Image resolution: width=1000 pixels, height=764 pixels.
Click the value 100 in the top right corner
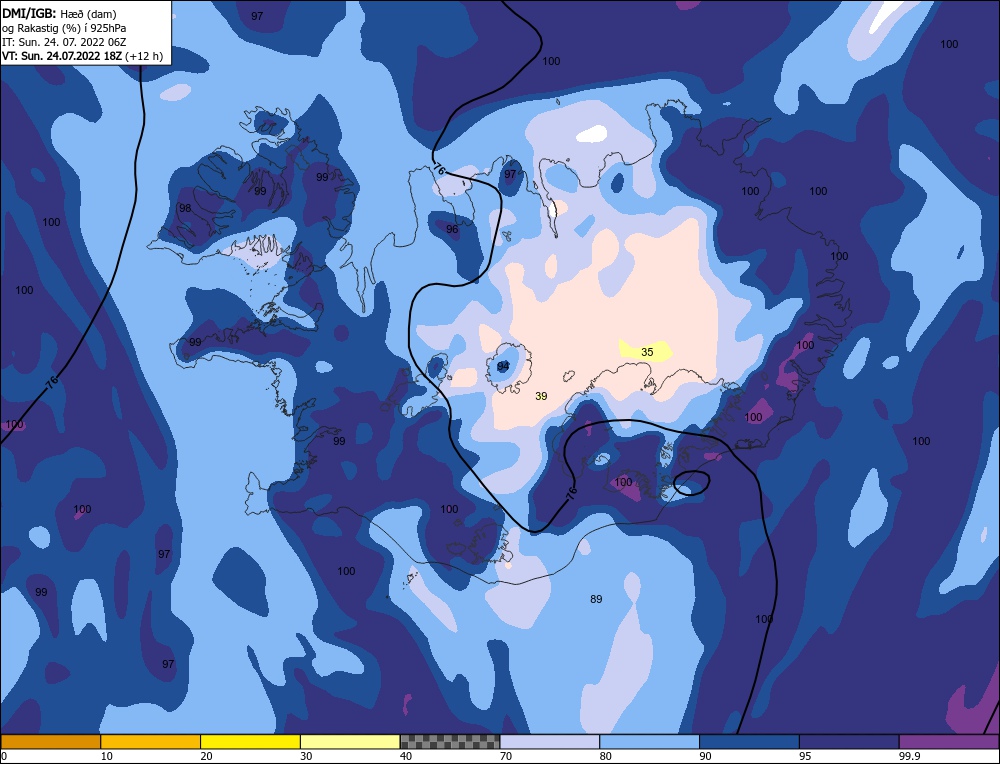[x=949, y=44]
